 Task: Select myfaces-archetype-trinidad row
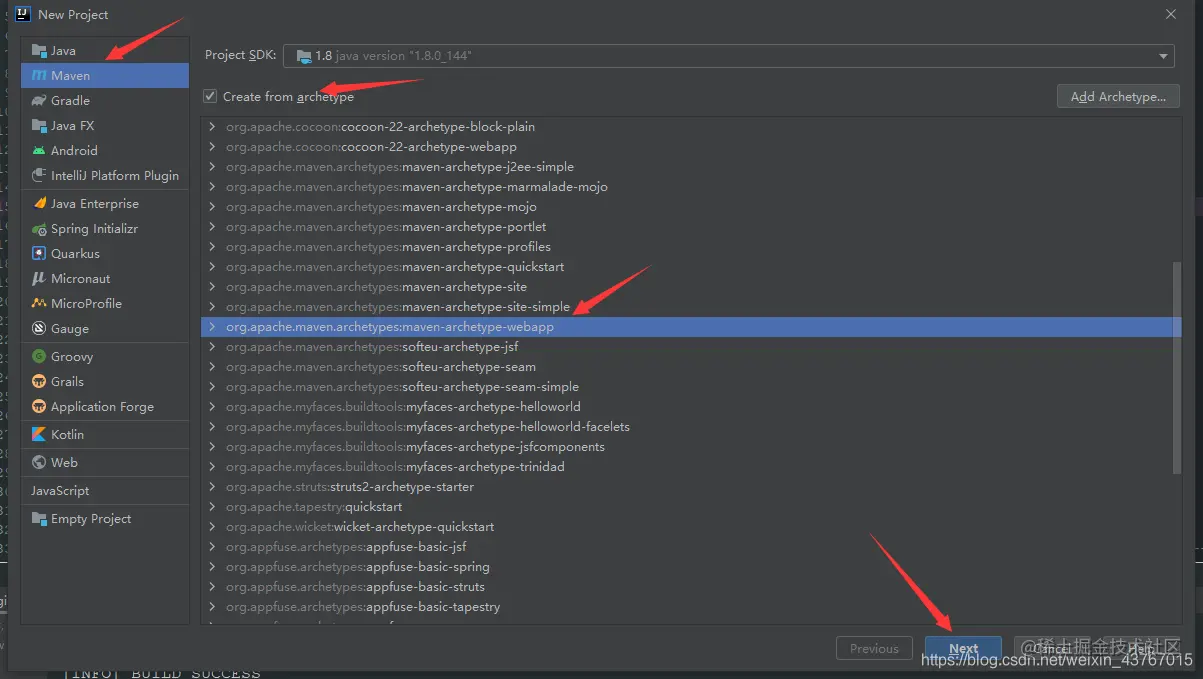690,467
